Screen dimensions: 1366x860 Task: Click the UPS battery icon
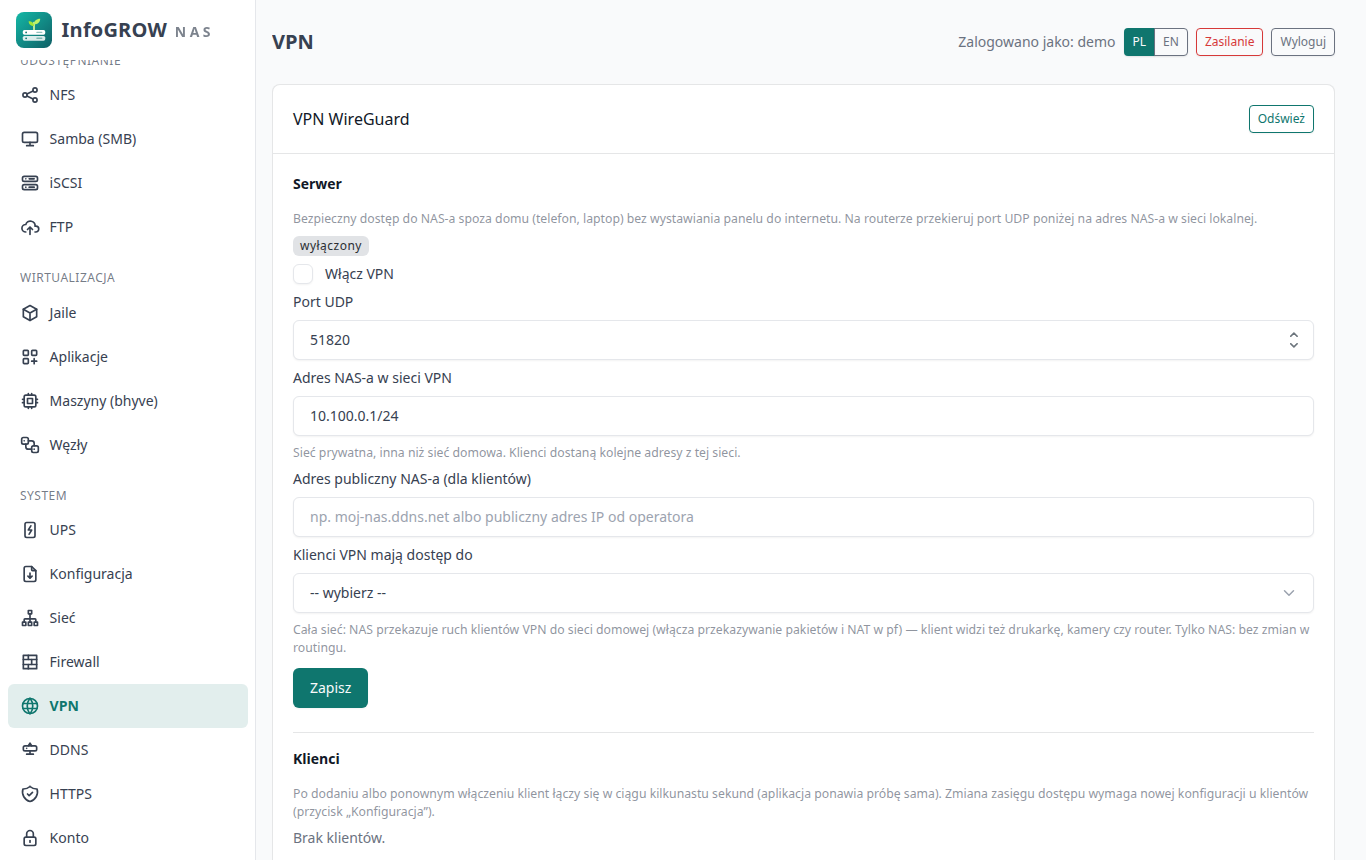(30, 530)
